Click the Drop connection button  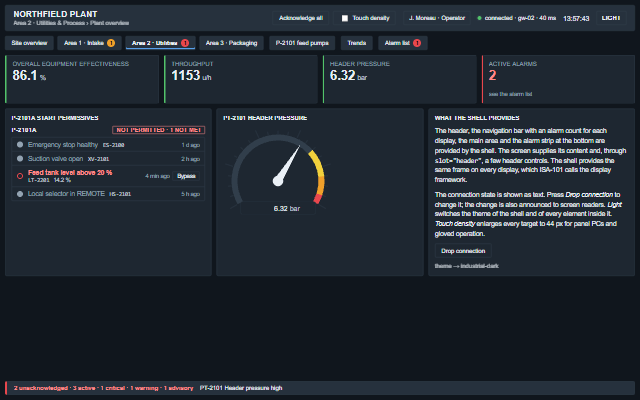(463, 251)
